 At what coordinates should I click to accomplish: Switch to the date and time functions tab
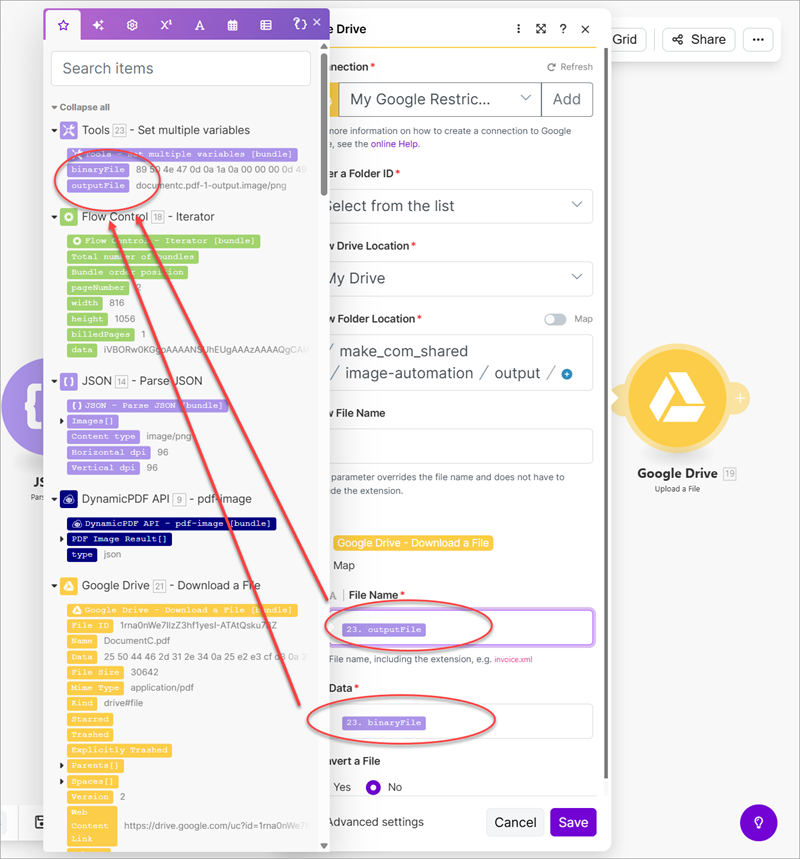[232, 25]
